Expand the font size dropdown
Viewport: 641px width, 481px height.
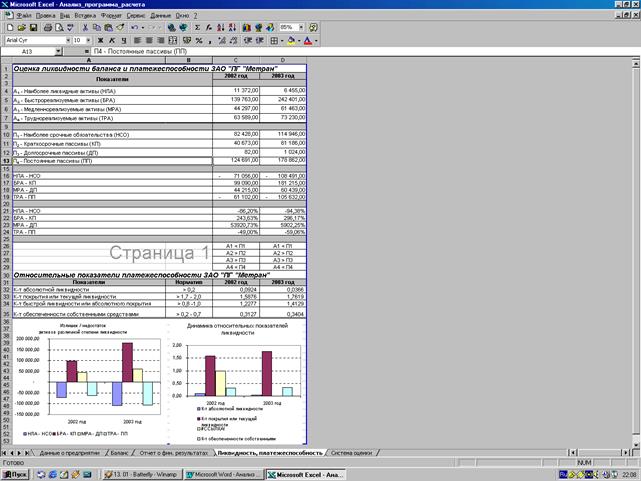pos(93,40)
